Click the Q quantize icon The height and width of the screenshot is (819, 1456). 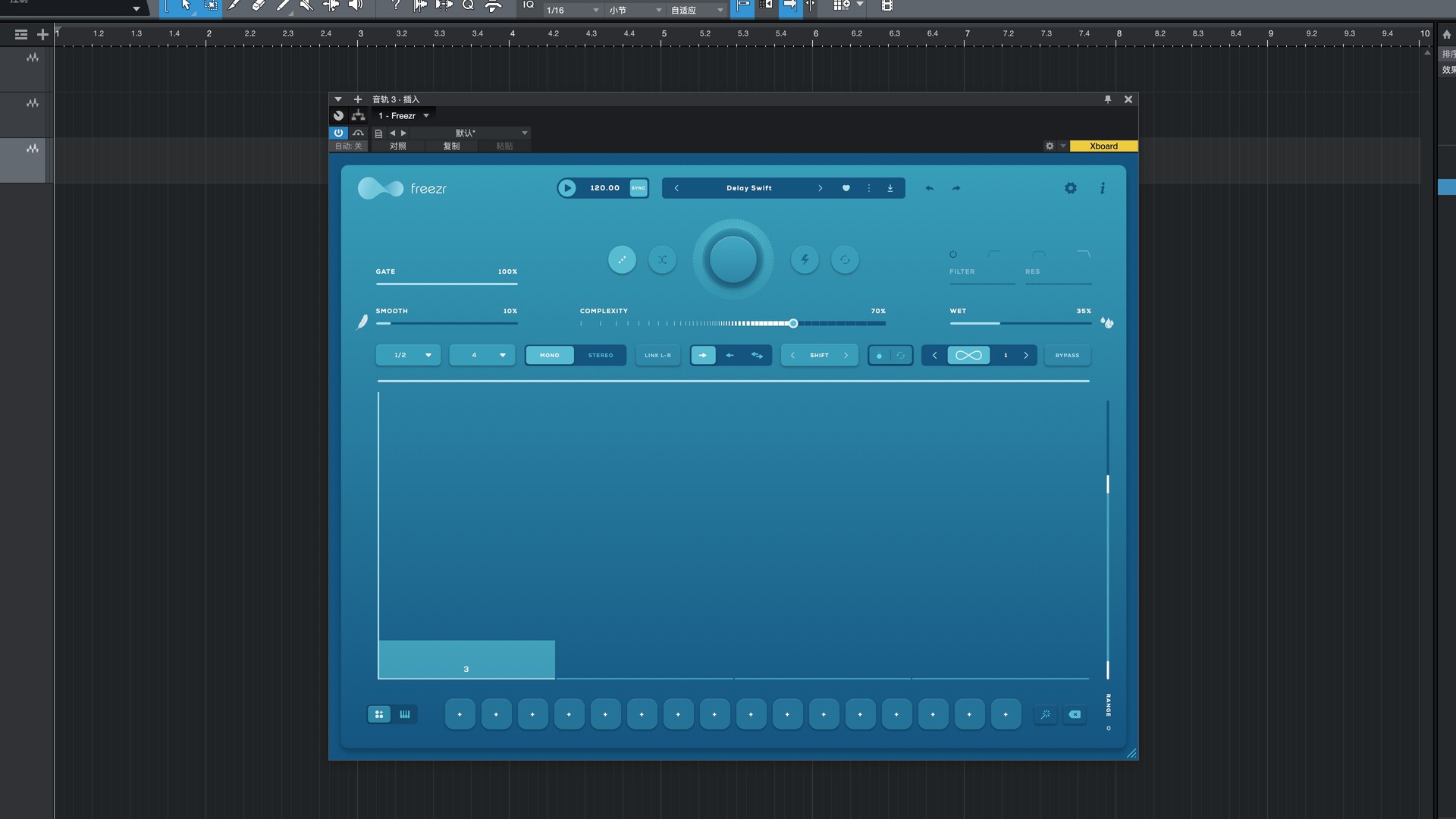click(468, 6)
